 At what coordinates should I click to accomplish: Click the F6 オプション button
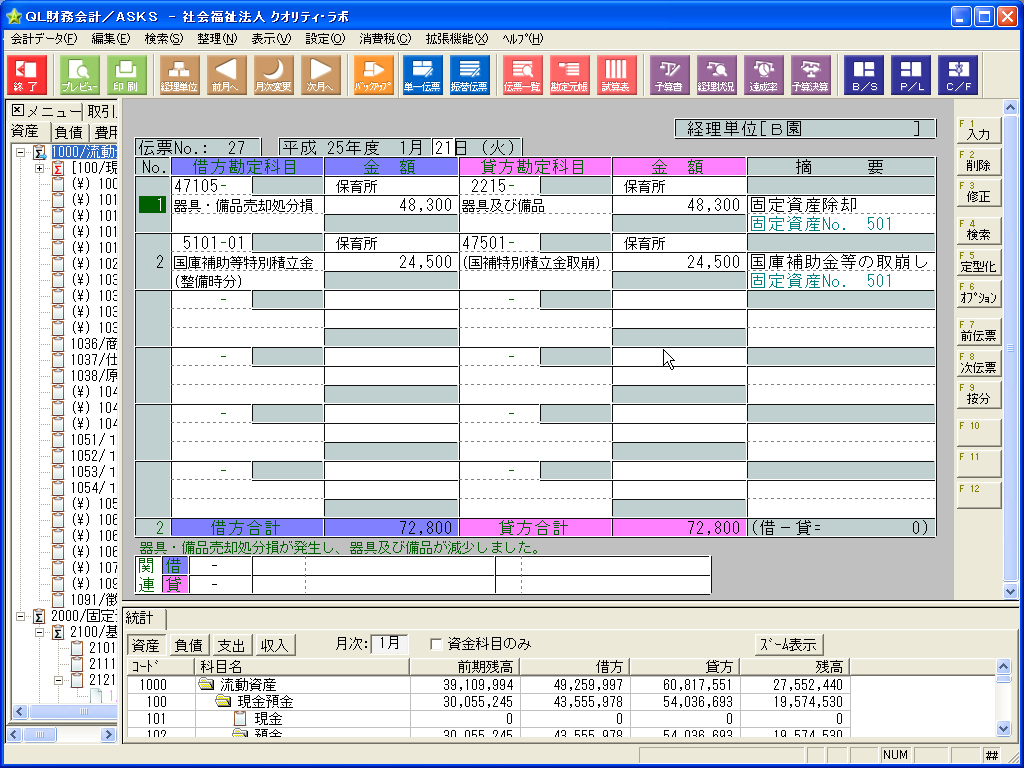(x=978, y=294)
